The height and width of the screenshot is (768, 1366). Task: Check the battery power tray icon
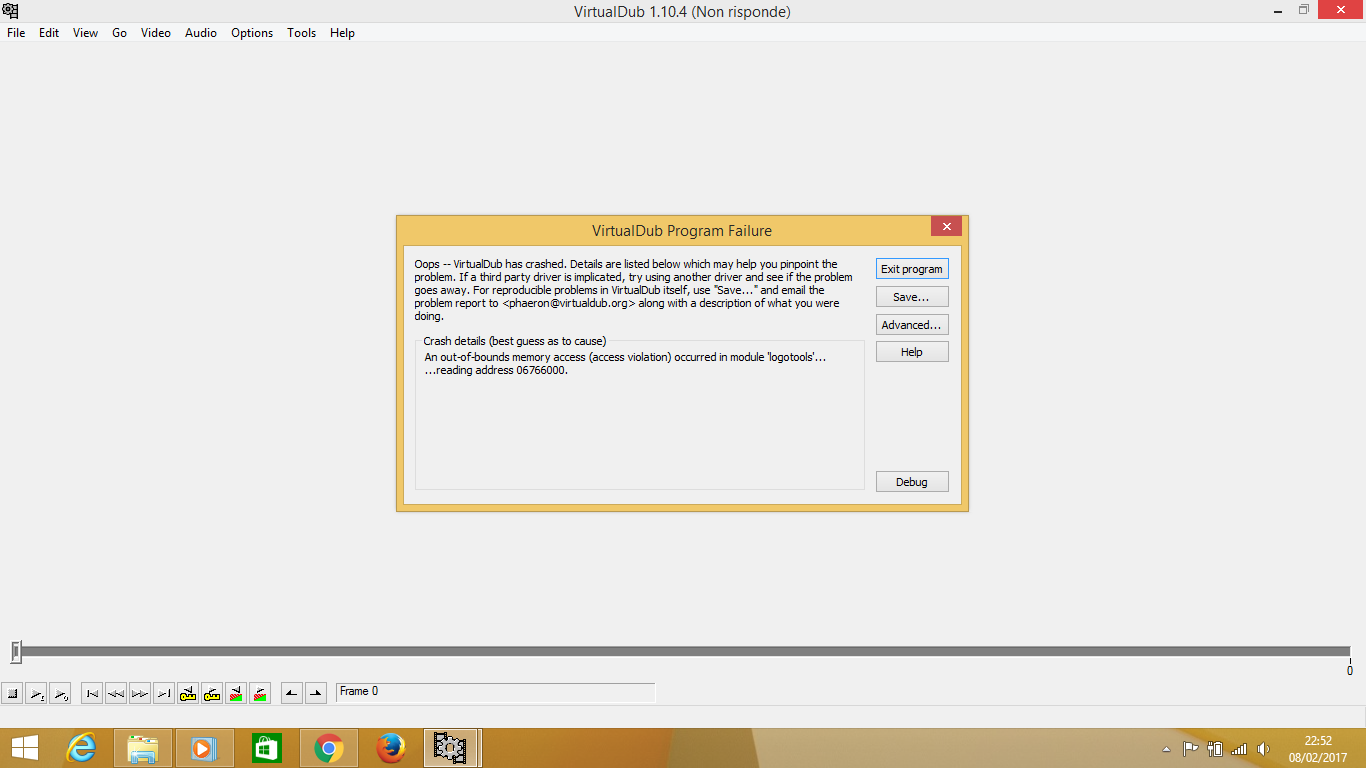(1215, 749)
